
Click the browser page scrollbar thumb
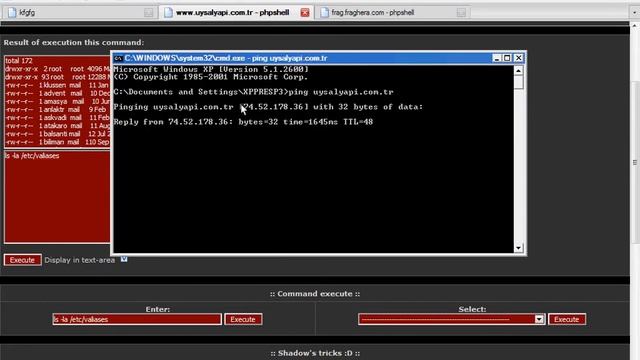pos(635,162)
